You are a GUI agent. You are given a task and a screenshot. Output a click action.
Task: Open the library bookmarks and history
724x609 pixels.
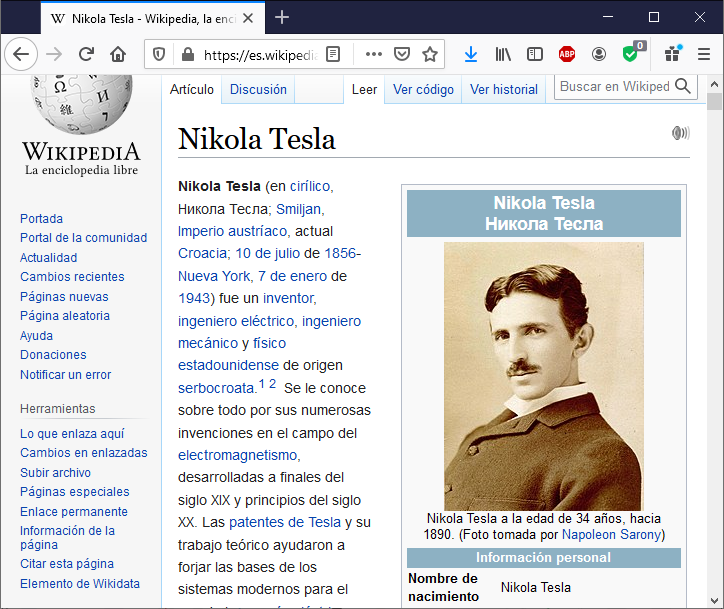point(503,54)
